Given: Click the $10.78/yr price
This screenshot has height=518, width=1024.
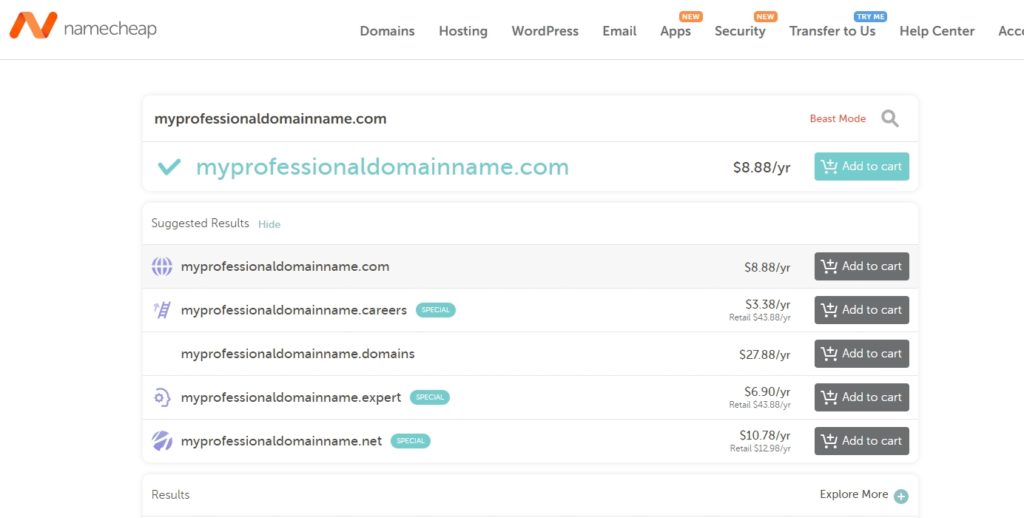Looking at the screenshot, I should [x=765, y=435].
